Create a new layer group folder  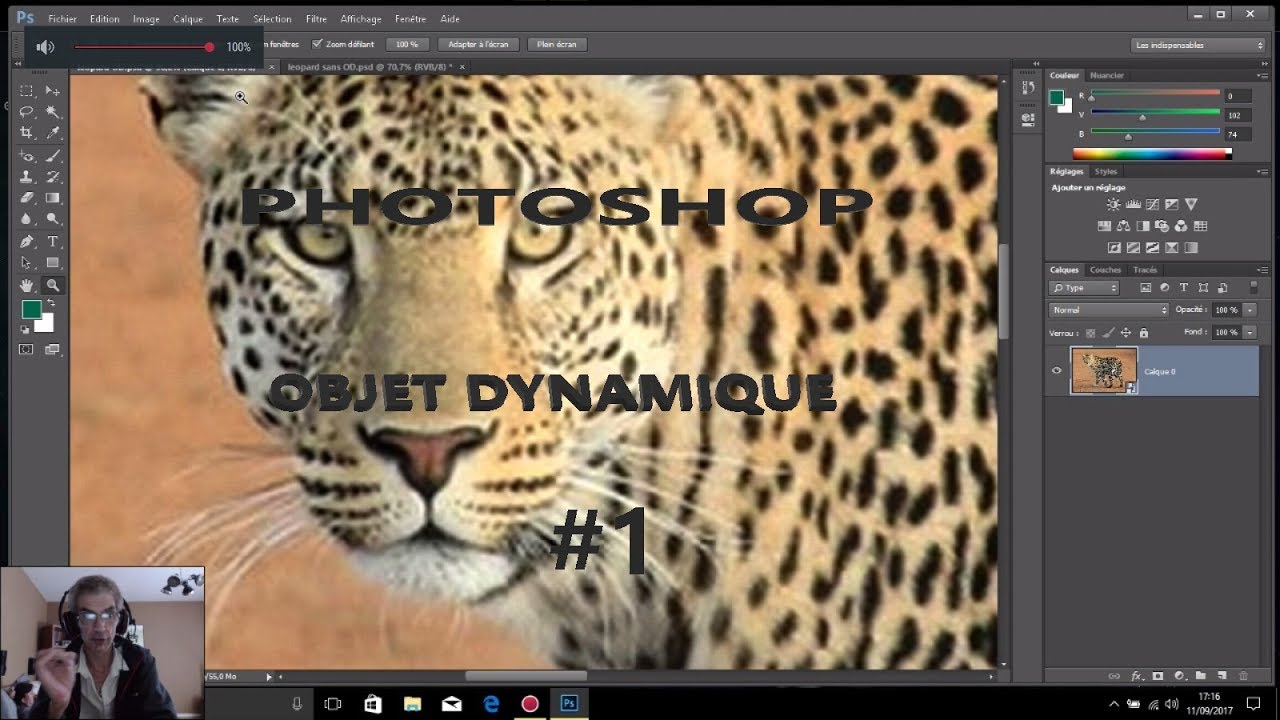(x=1201, y=676)
